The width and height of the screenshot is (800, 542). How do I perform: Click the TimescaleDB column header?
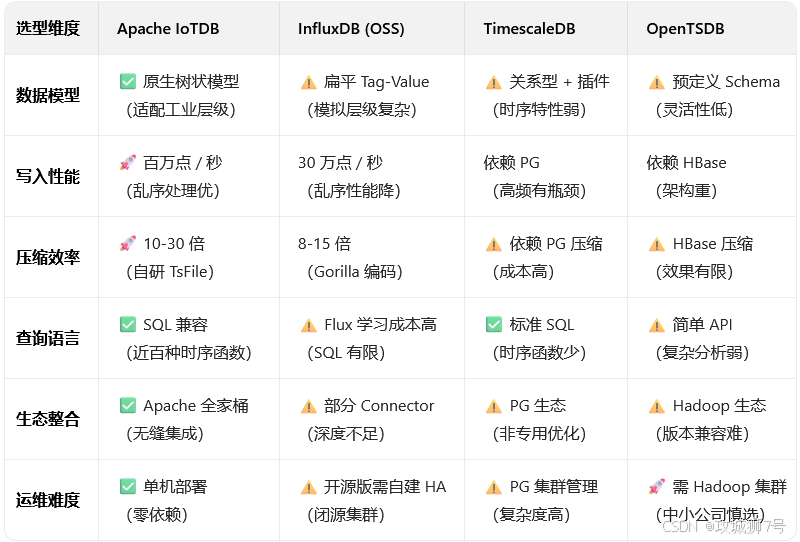[529, 29]
